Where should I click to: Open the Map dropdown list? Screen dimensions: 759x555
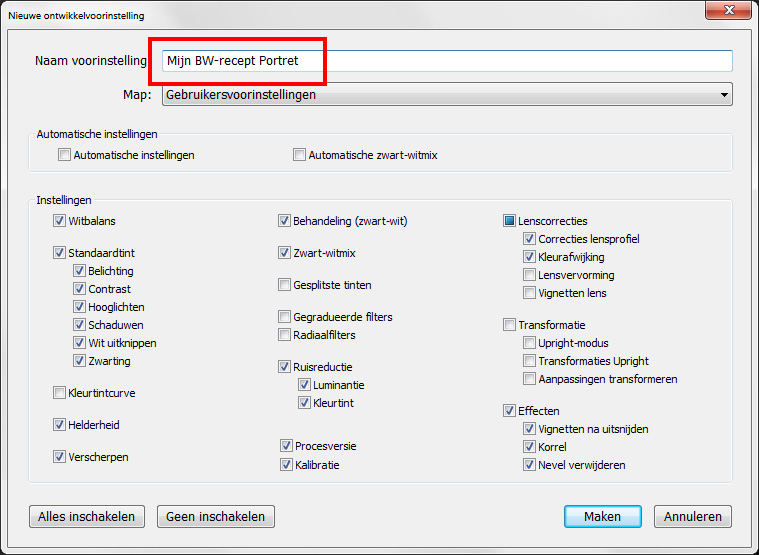click(446, 95)
